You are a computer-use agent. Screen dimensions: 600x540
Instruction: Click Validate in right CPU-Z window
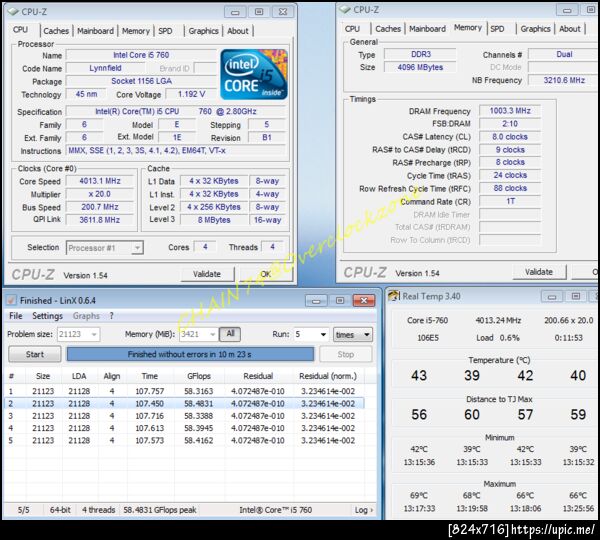(x=539, y=272)
